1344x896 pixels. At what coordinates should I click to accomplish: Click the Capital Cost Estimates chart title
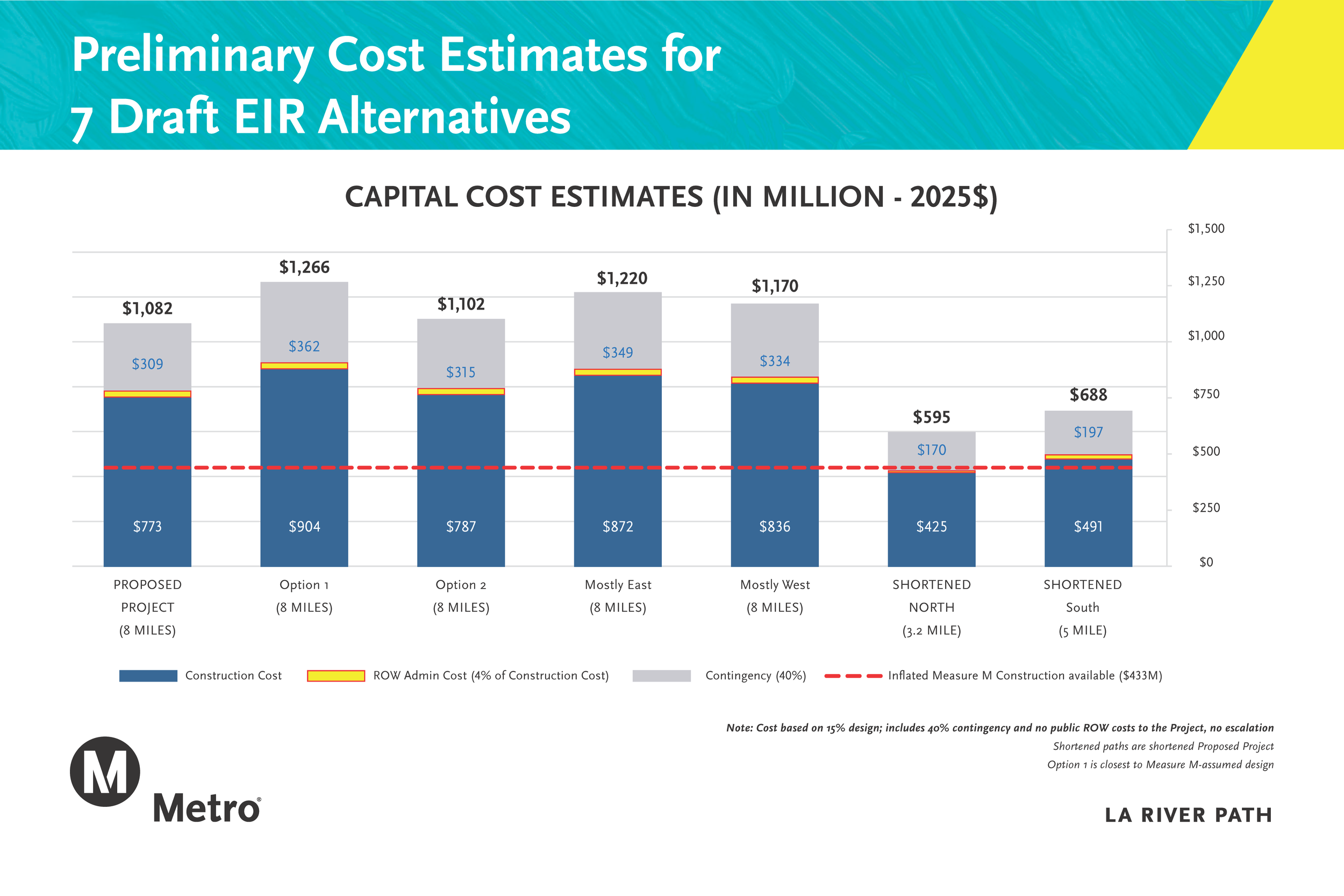[671, 198]
